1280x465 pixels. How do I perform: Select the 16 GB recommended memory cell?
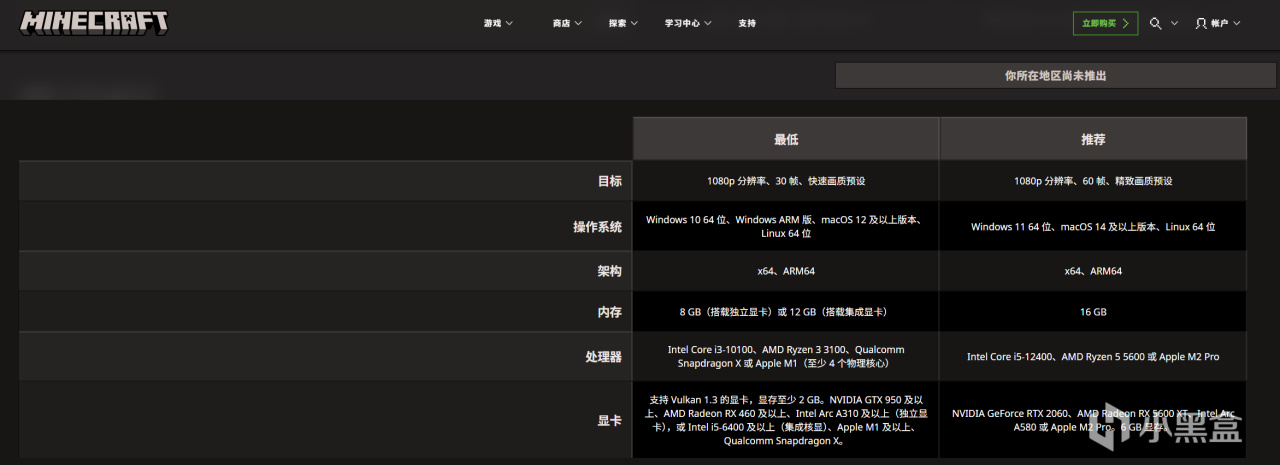1093,312
